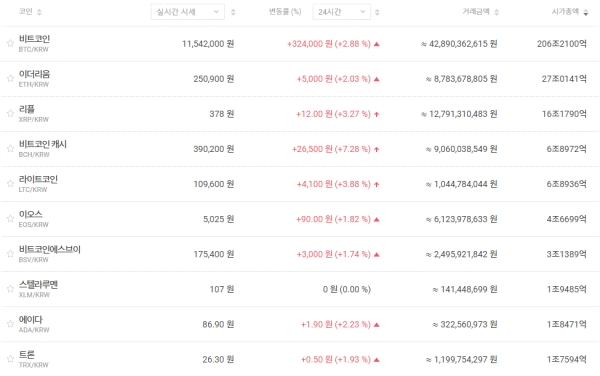Favorite the 트론 TRX/KRW star
The image size is (600, 376).
pos(10,359)
